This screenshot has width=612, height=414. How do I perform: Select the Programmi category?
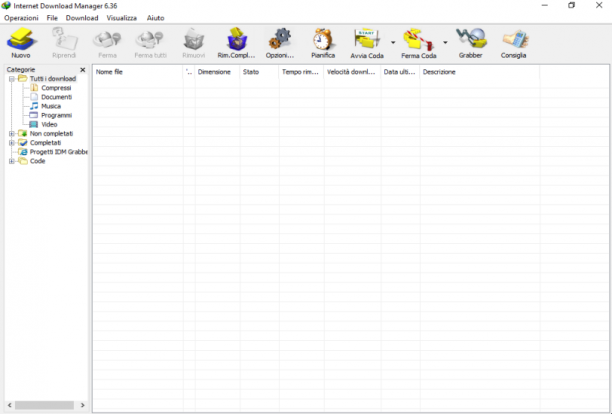tap(57, 115)
